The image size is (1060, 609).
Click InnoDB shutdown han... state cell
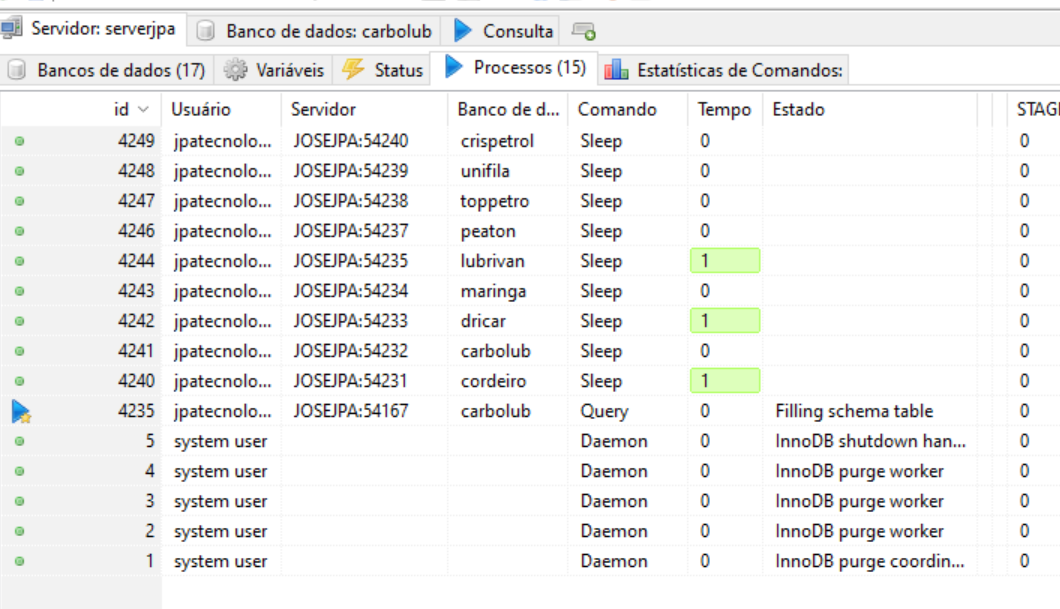click(870, 441)
